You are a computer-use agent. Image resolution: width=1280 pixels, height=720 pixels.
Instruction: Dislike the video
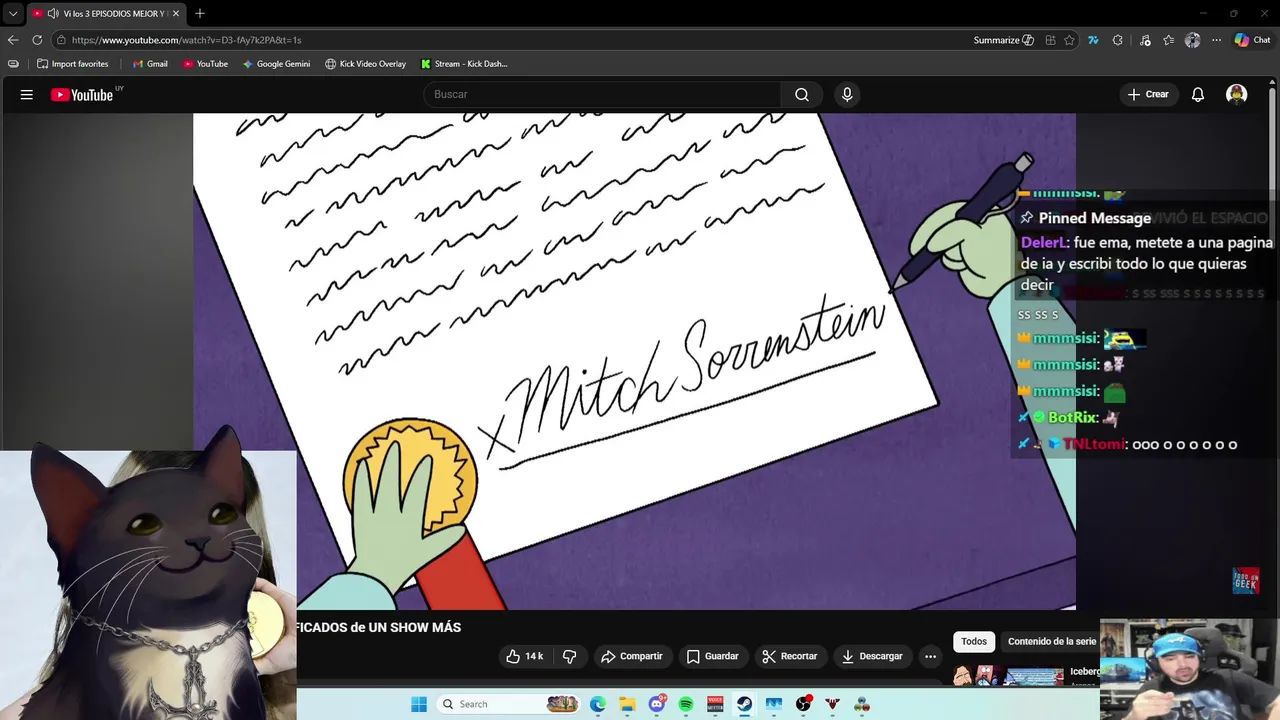tap(569, 656)
